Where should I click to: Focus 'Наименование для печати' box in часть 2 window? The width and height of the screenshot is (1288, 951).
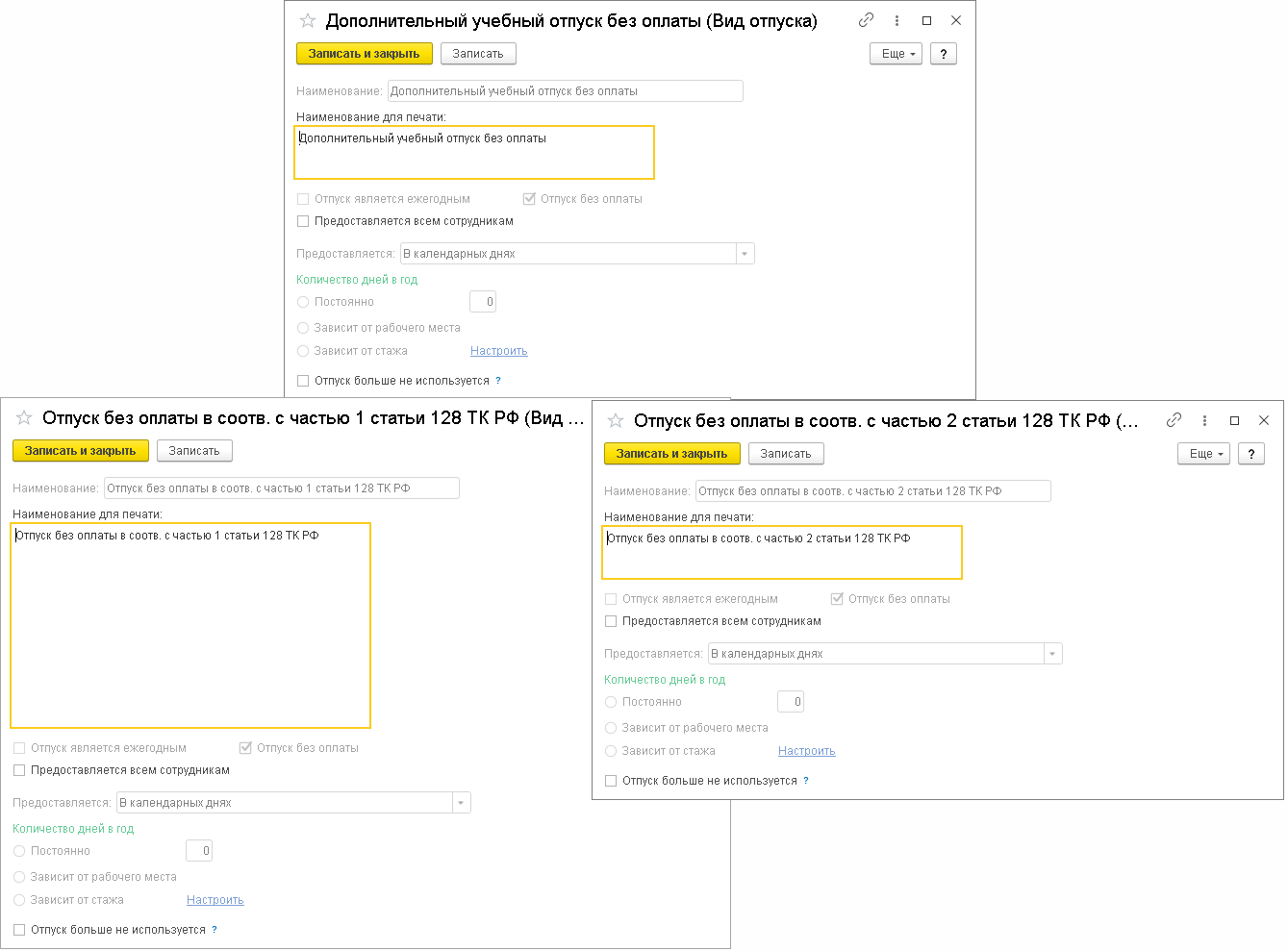click(x=782, y=552)
